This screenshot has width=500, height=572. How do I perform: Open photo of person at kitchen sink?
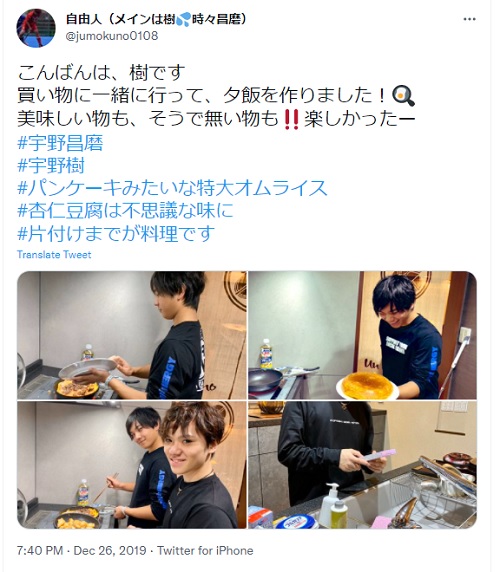coord(363,465)
